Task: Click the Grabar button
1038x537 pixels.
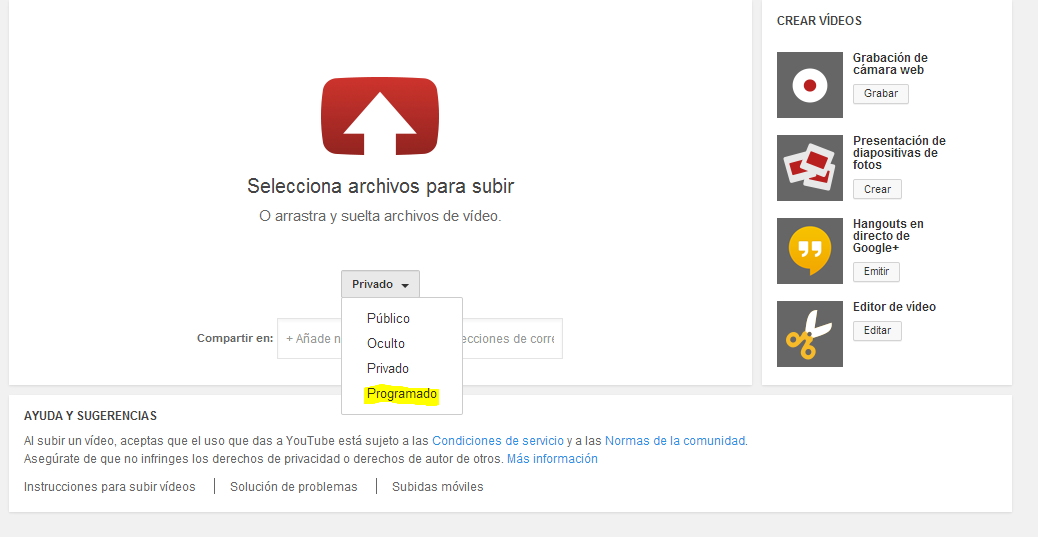Action: tap(880, 94)
